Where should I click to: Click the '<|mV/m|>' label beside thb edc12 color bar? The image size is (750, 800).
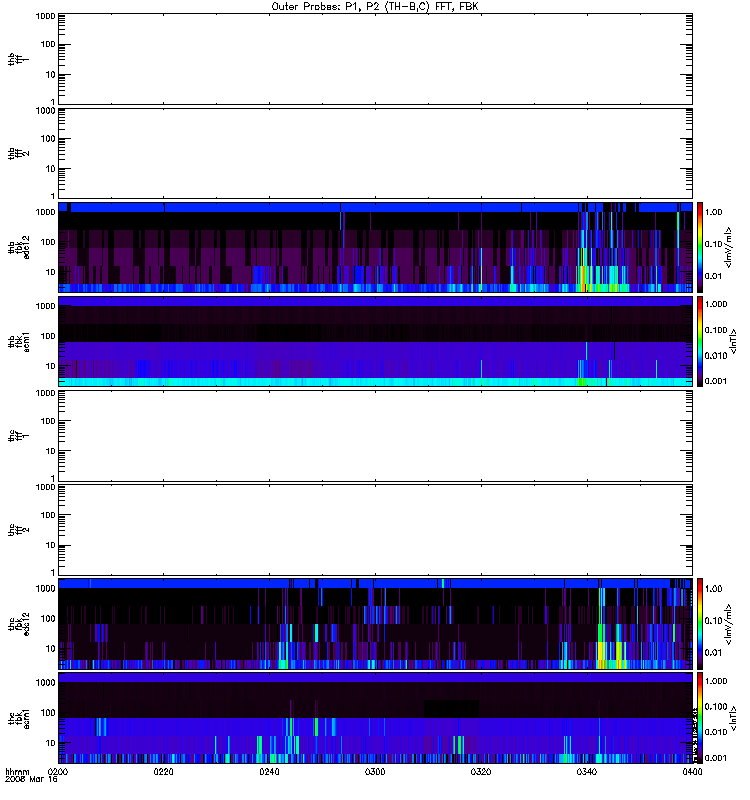(729, 247)
